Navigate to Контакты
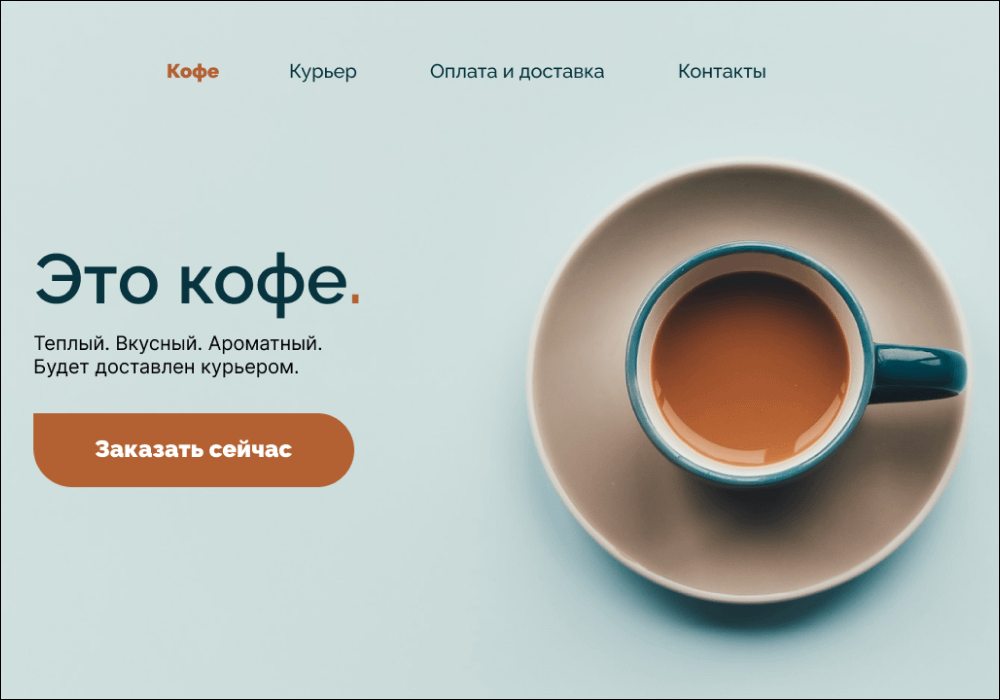Screen dimensions: 1000x700 [x=721, y=71]
